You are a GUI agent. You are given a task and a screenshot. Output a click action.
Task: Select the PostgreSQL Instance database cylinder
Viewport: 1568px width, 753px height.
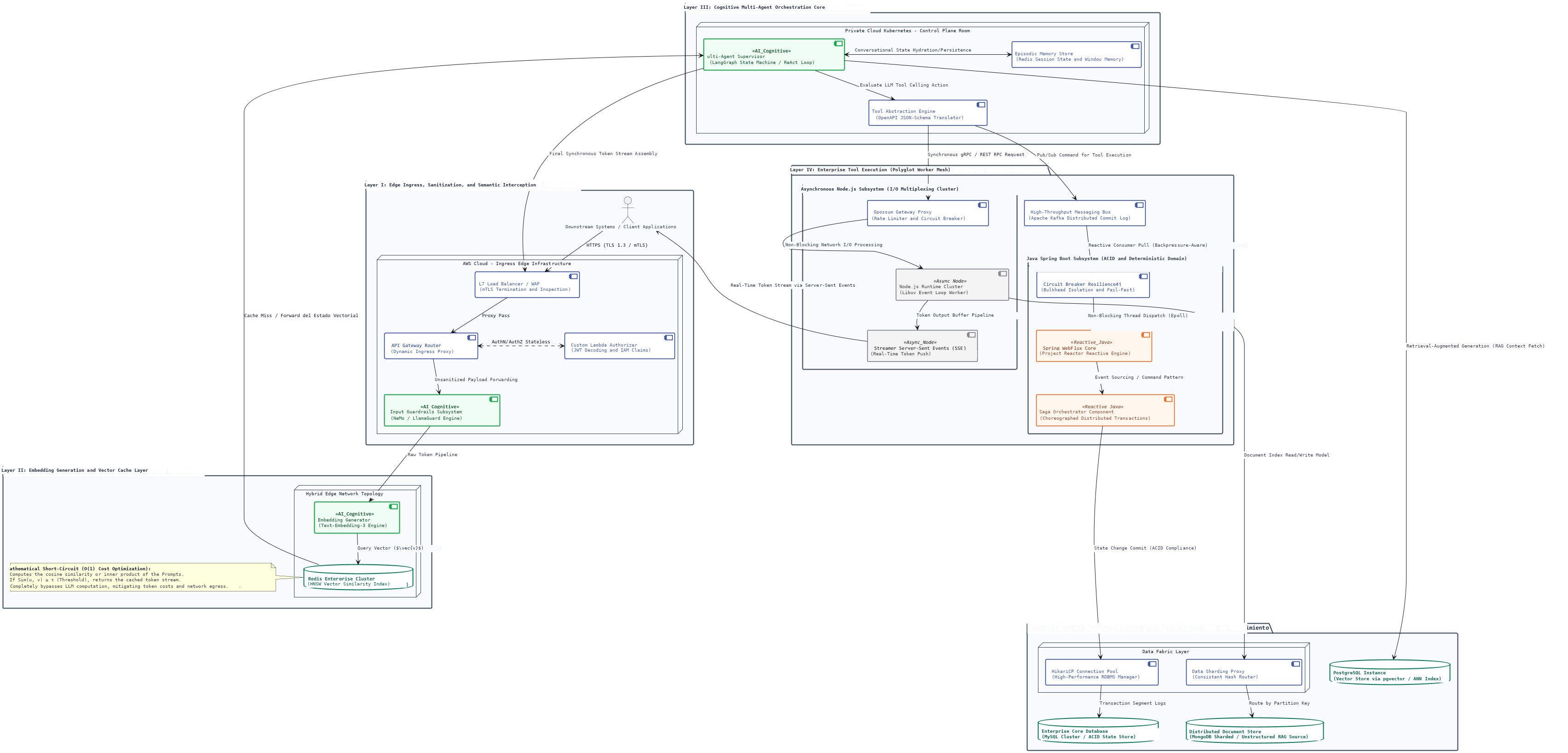(x=1389, y=672)
